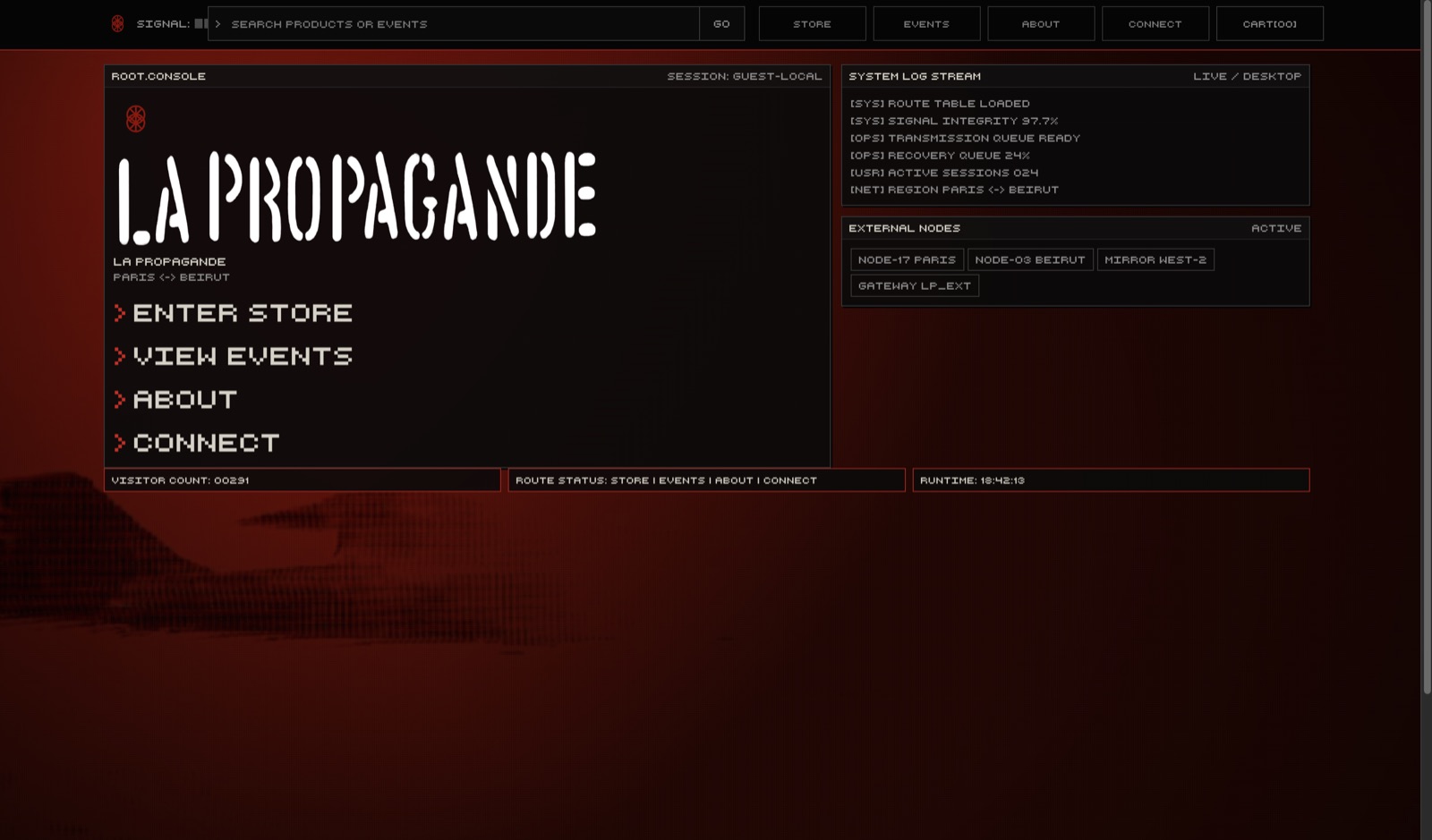1432x840 pixels.
Task: Click the red chevron beside VIEW EVENTS
Action: [x=120, y=356]
